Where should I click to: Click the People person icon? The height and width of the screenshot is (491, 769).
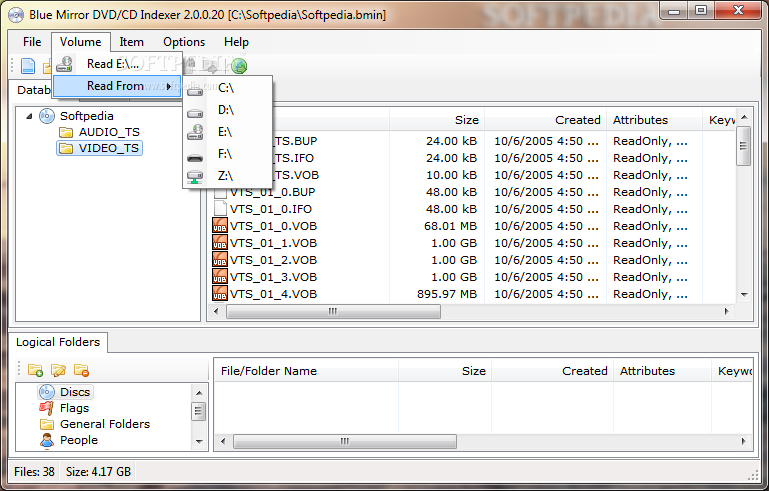[47, 440]
